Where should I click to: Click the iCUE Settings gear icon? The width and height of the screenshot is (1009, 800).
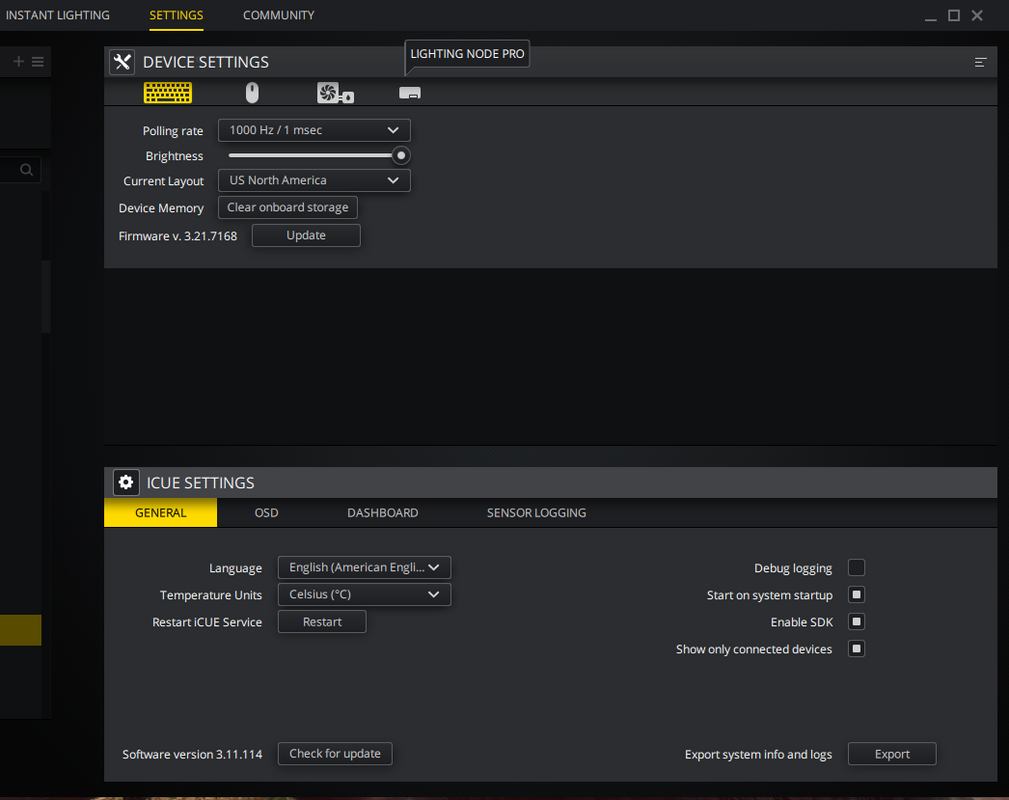click(x=125, y=482)
